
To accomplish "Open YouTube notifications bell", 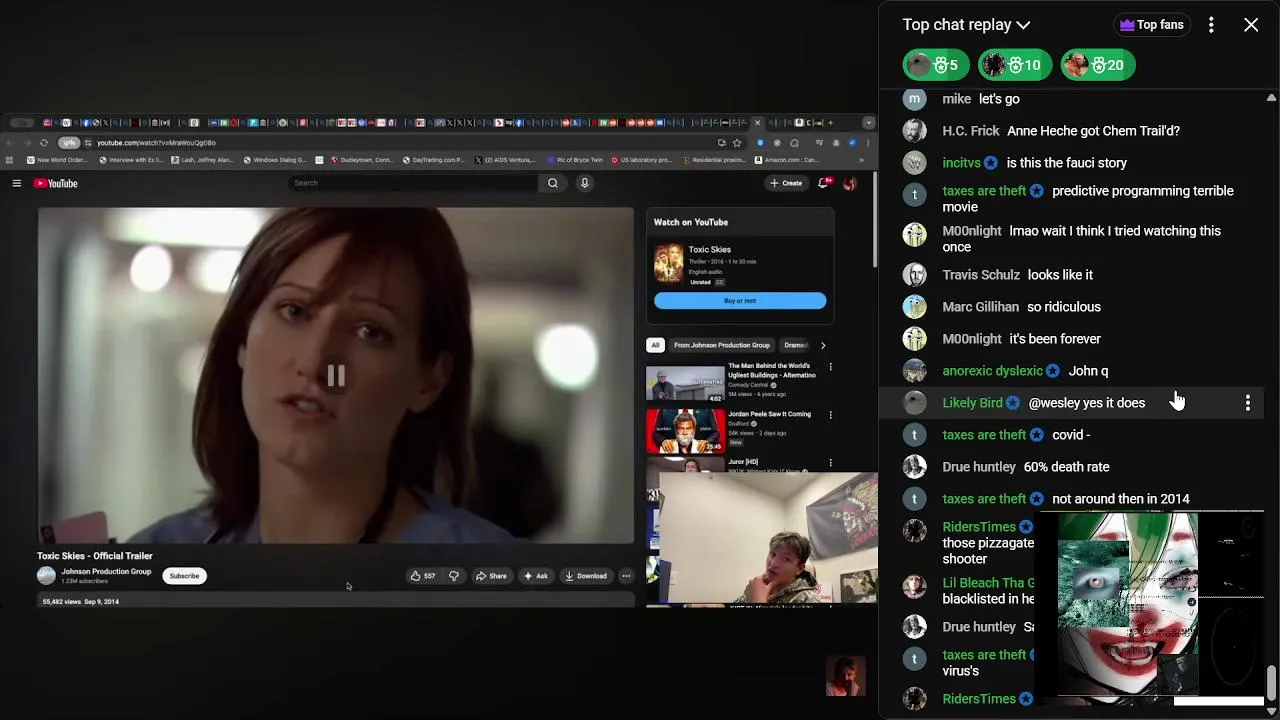I will pyautogui.click(x=824, y=183).
